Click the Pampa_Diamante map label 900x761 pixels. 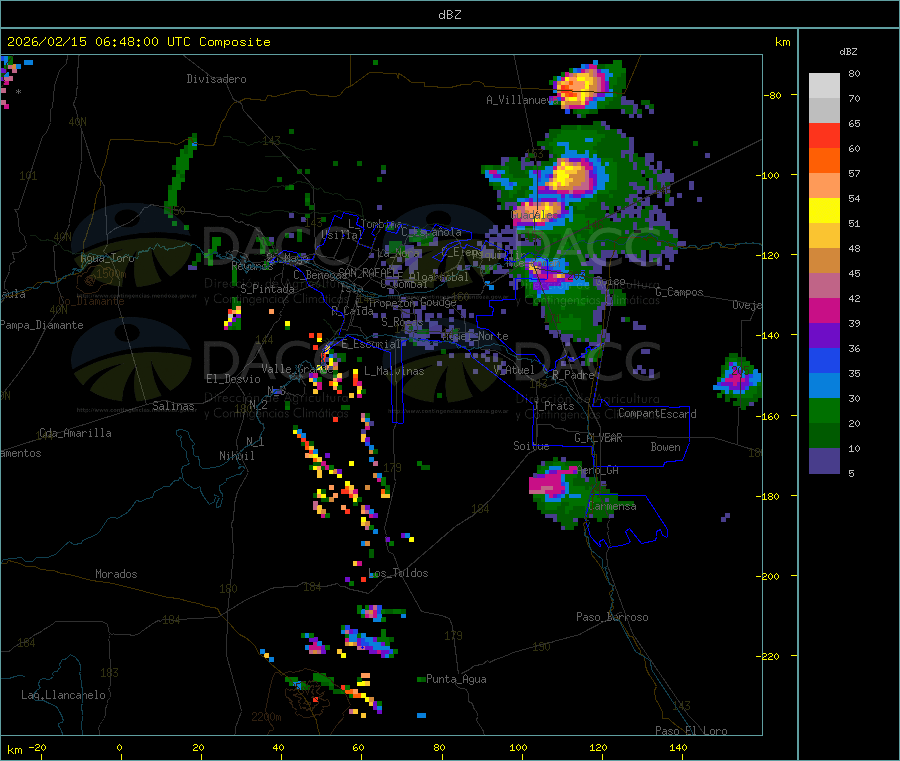[x=41, y=325]
